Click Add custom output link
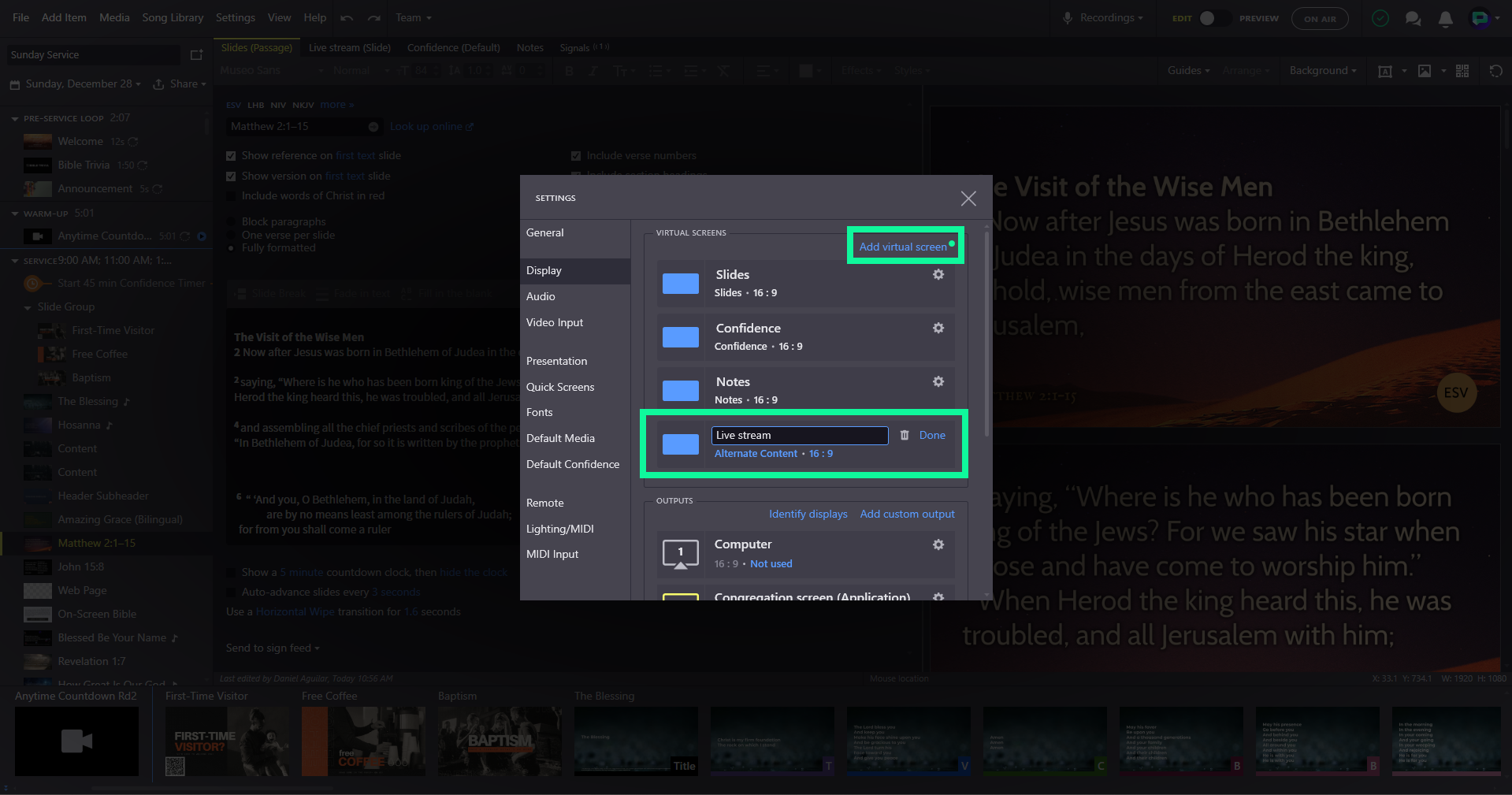Image resolution: width=1512 pixels, height=795 pixels. click(x=908, y=514)
